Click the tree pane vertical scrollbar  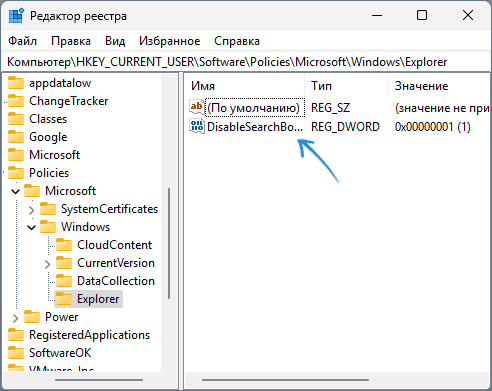(169, 243)
